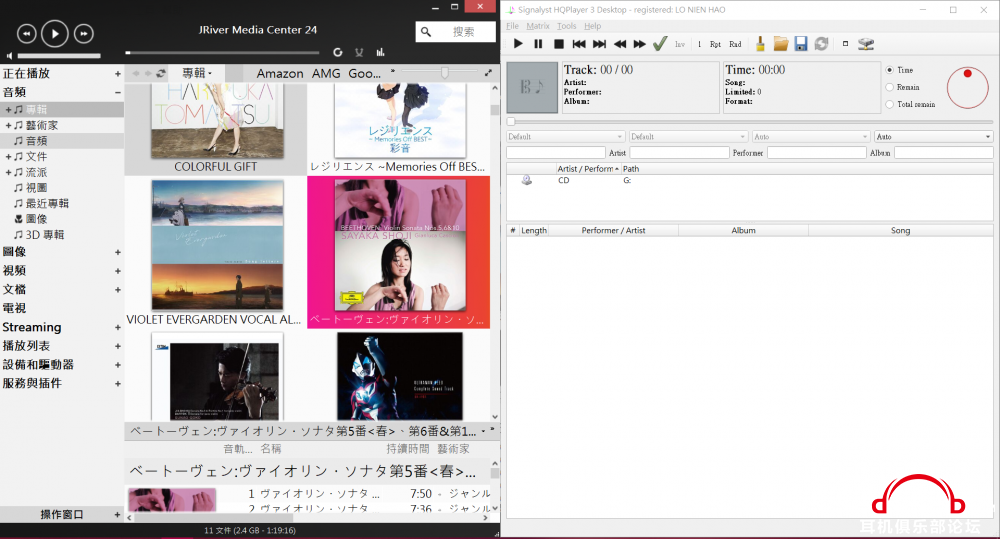The width and height of the screenshot is (1000, 539).
Task: Open the HQPlayer File menu
Action: click(513, 26)
